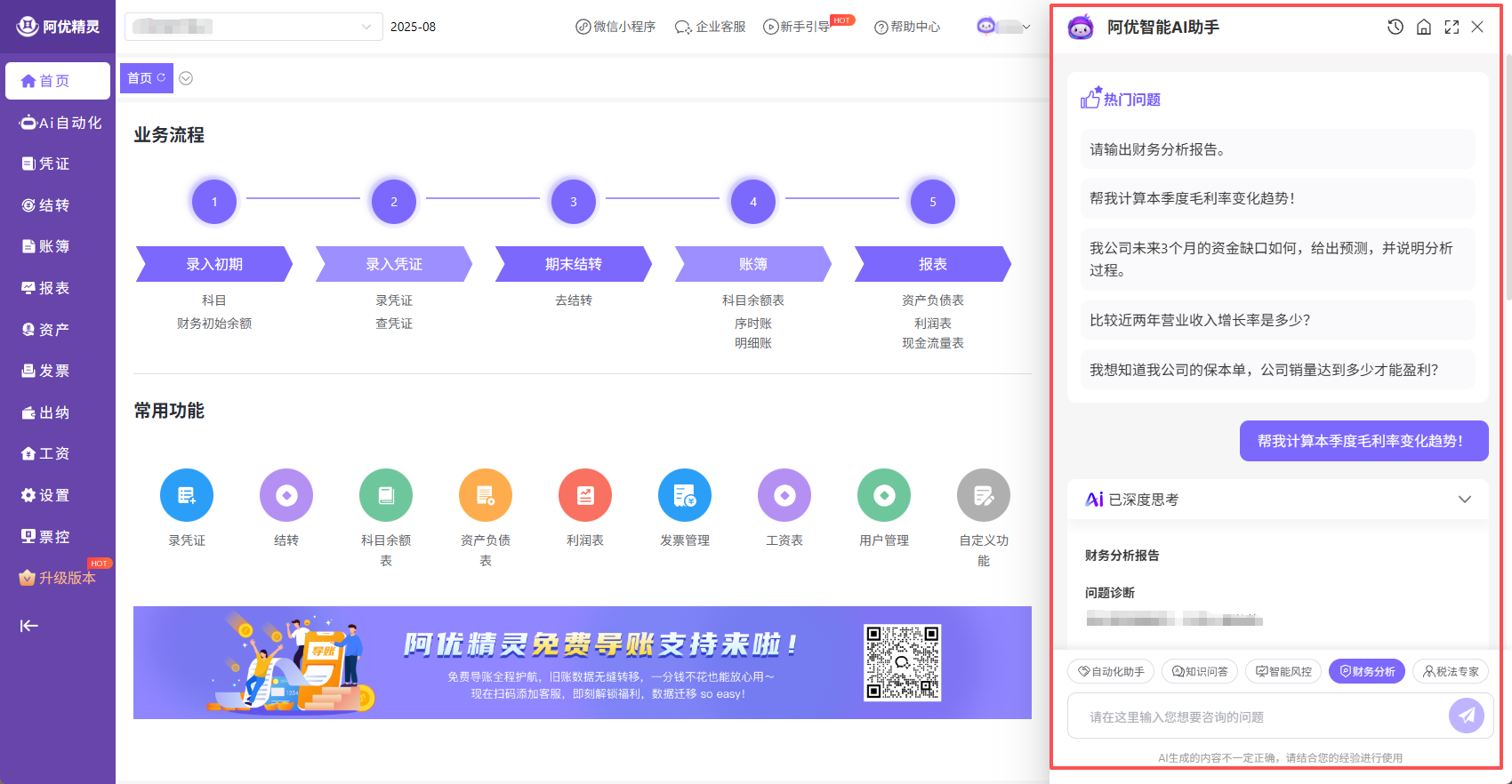Image resolution: width=1512 pixels, height=784 pixels.
Task: Collapse the left sidebar with arrow icon
Action: tap(29, 626)
